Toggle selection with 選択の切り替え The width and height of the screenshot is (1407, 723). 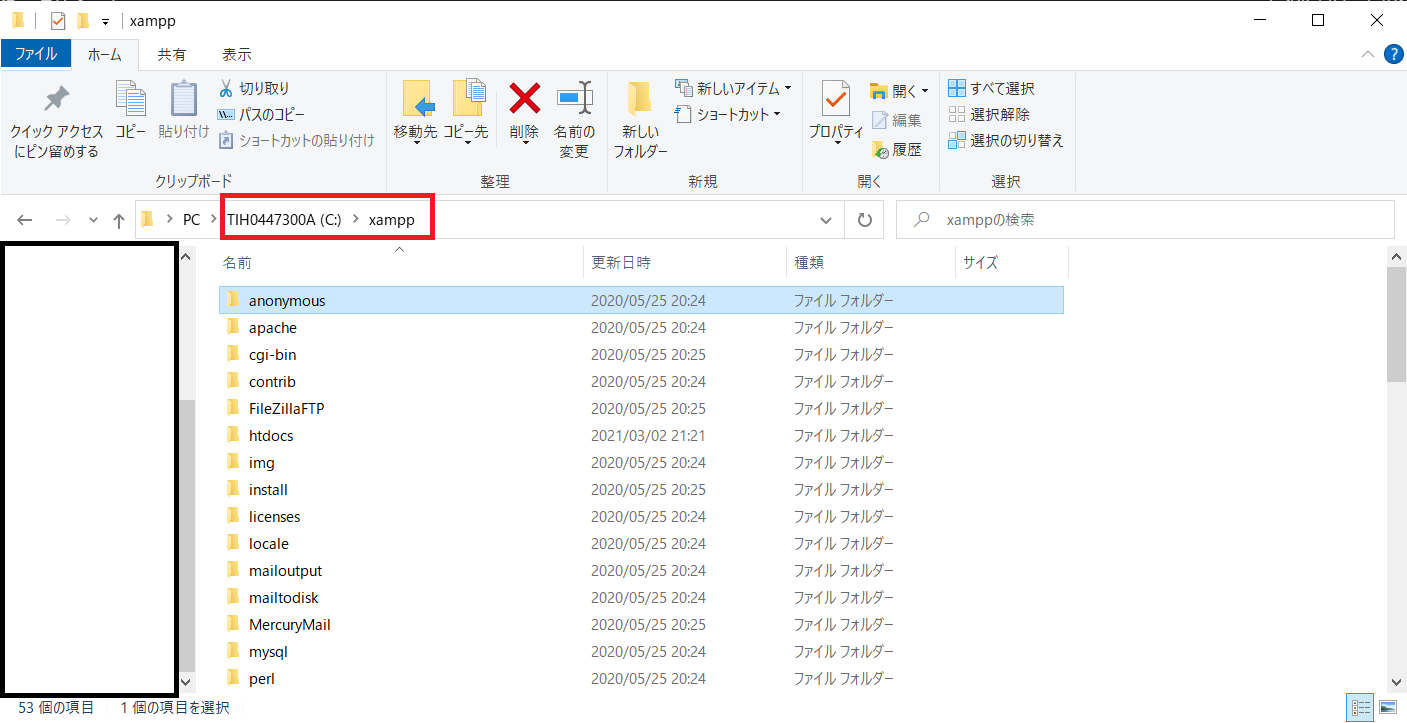point(1006,141)
